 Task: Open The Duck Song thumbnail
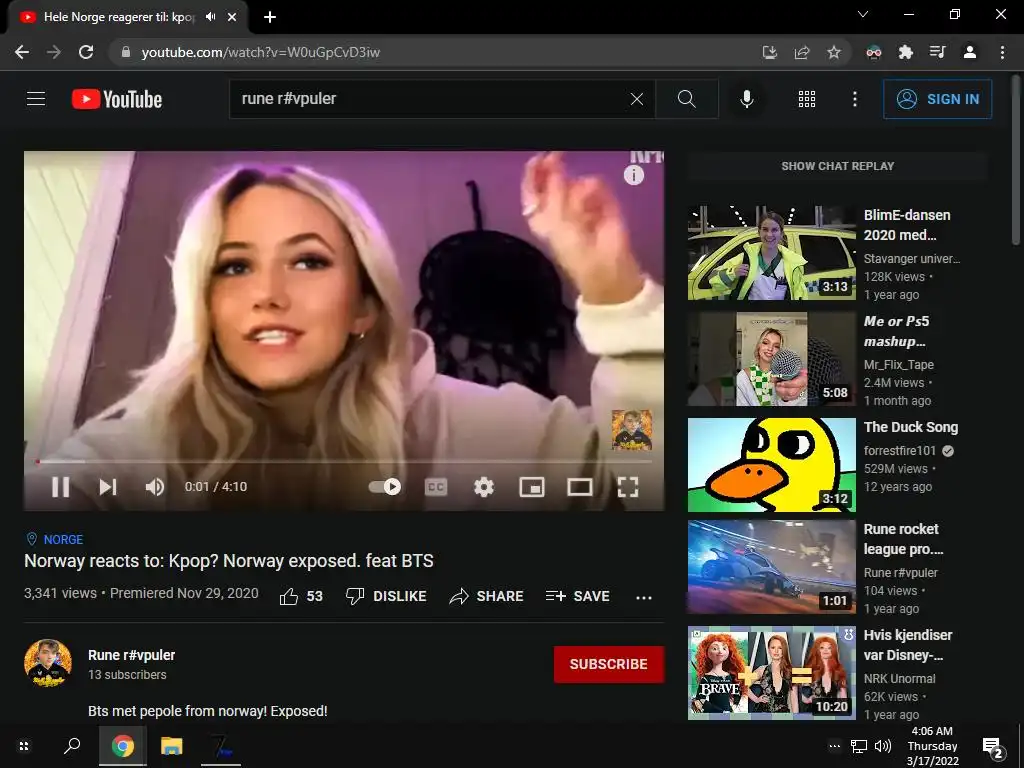click(771, 464)
